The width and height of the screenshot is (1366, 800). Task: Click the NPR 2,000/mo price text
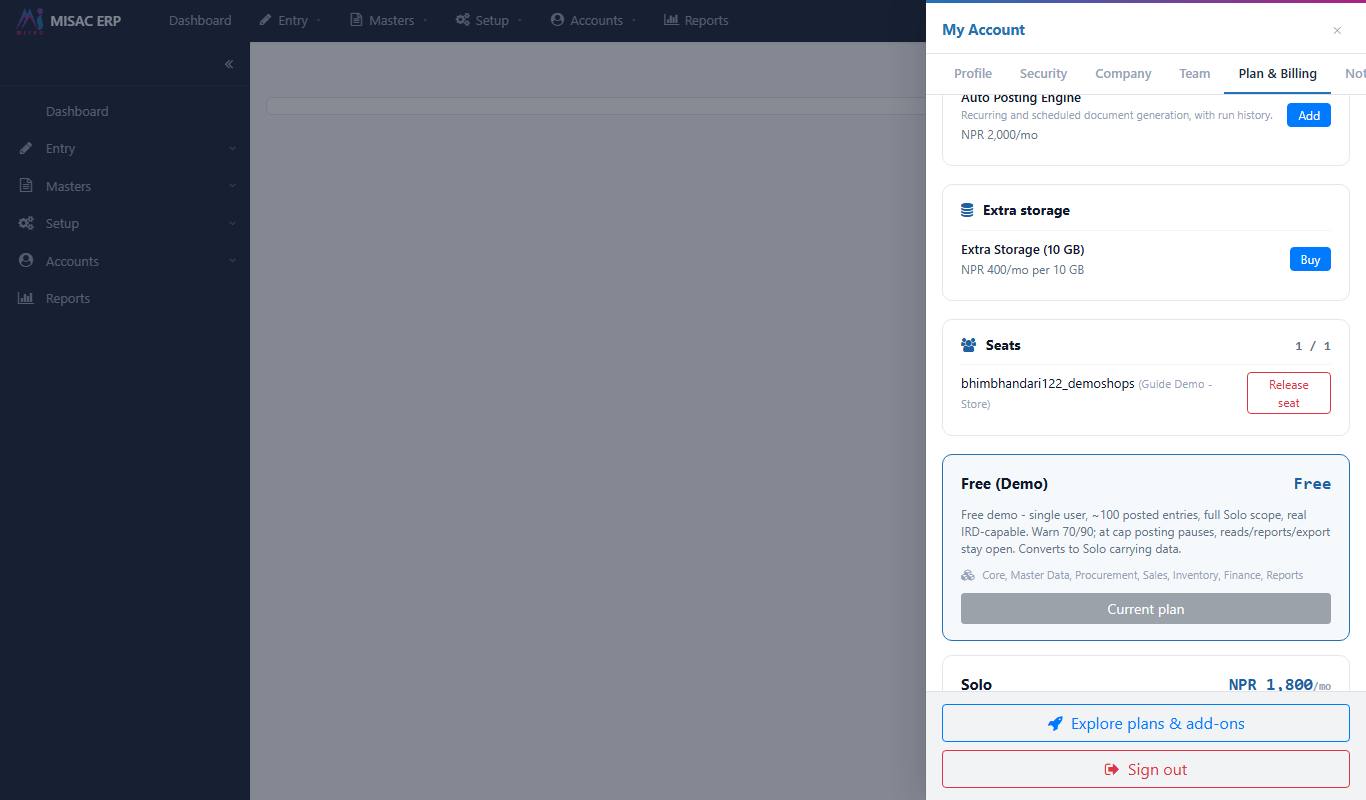[999, 135]
